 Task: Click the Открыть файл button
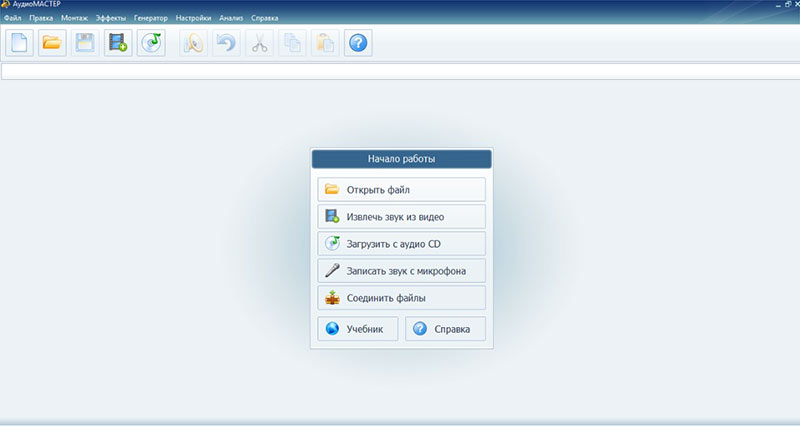[x=402, y=189]
